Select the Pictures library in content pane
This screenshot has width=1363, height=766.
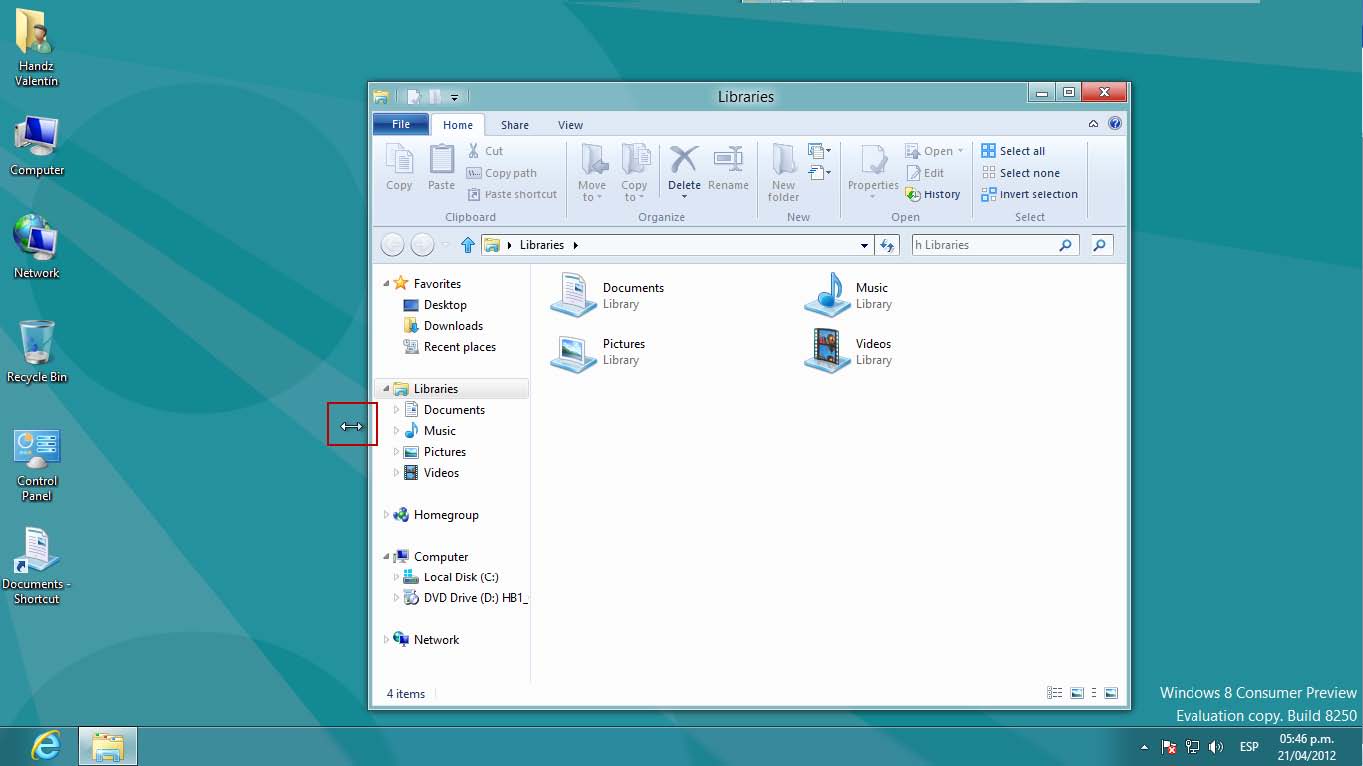coord(600,351)
